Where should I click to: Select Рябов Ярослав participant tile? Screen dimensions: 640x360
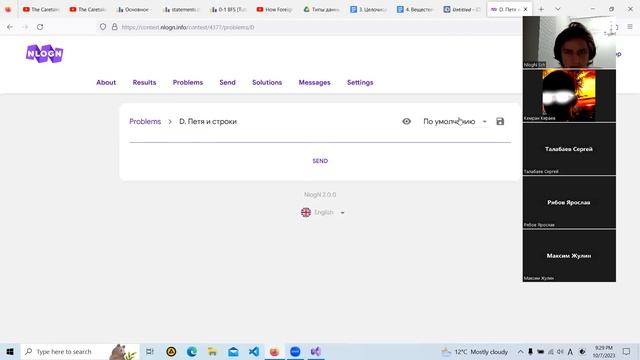pos(569,202)
